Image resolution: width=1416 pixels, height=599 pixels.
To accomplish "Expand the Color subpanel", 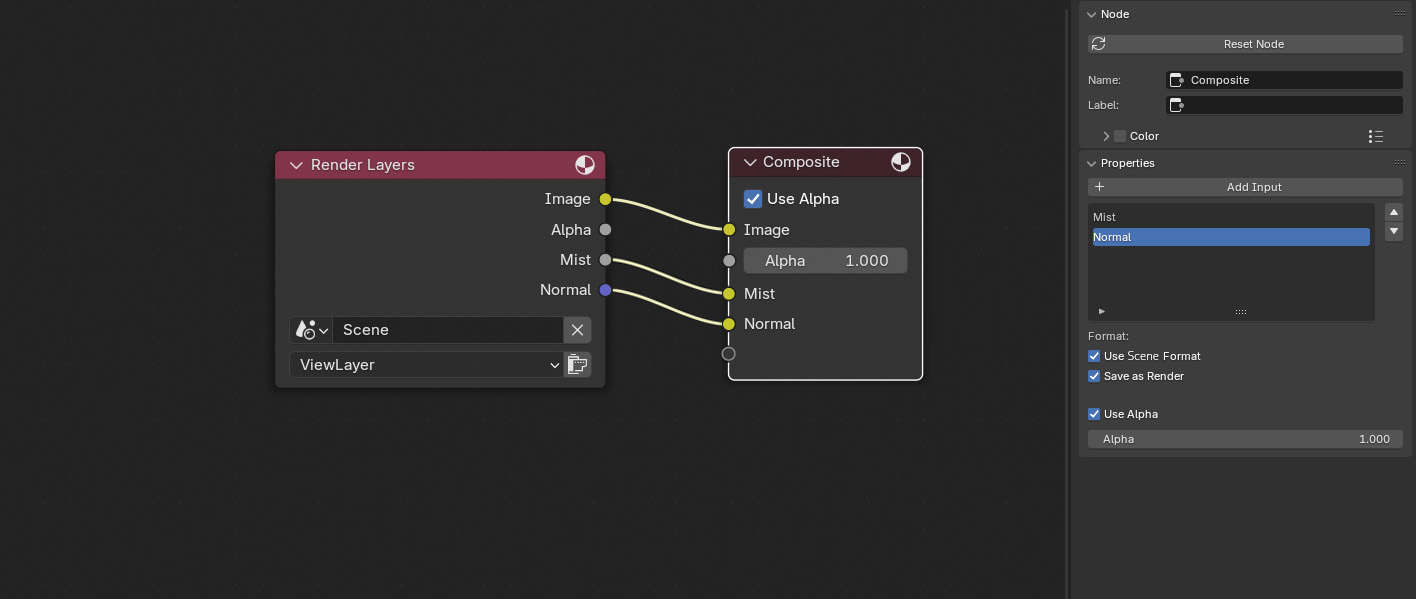I will [1106, 136].
